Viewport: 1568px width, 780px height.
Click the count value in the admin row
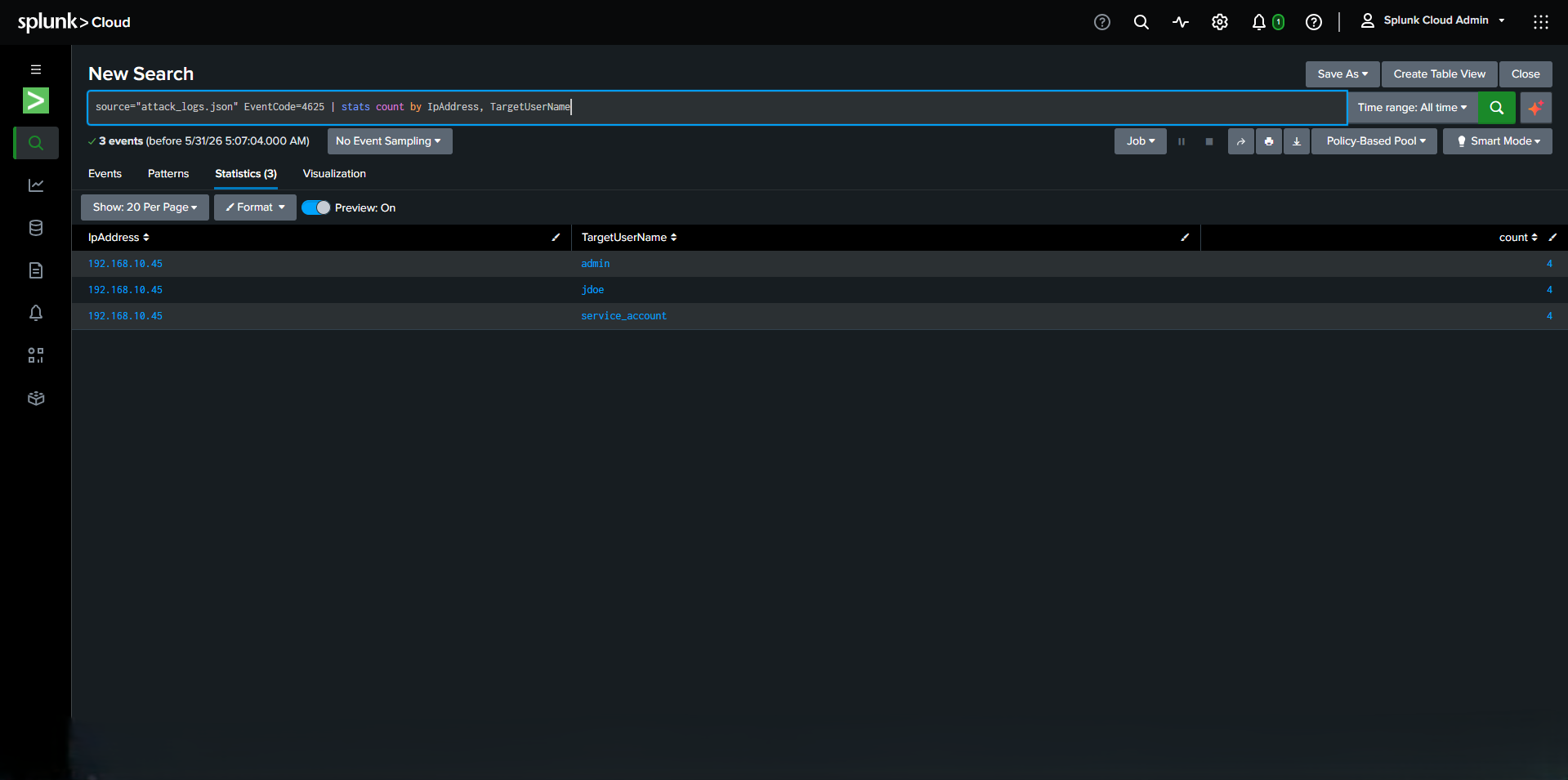(x=1549, y=264)
